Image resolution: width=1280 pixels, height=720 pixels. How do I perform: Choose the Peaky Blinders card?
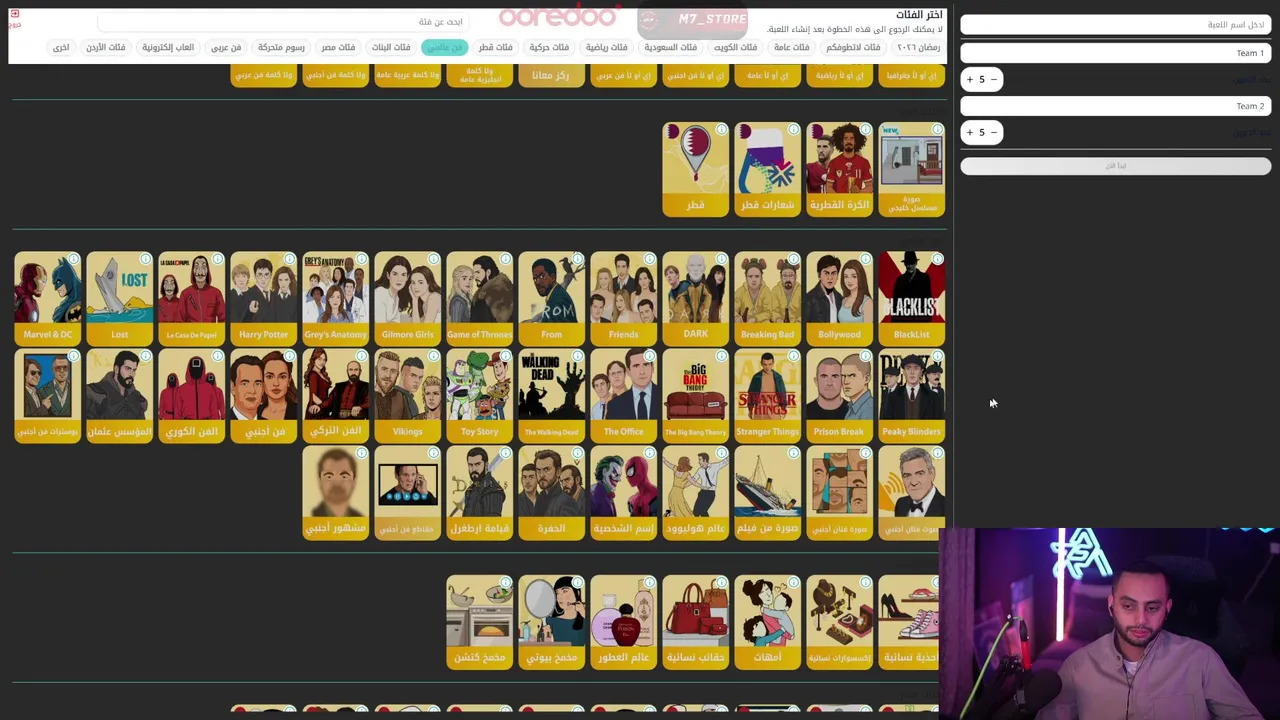(912, 395)
